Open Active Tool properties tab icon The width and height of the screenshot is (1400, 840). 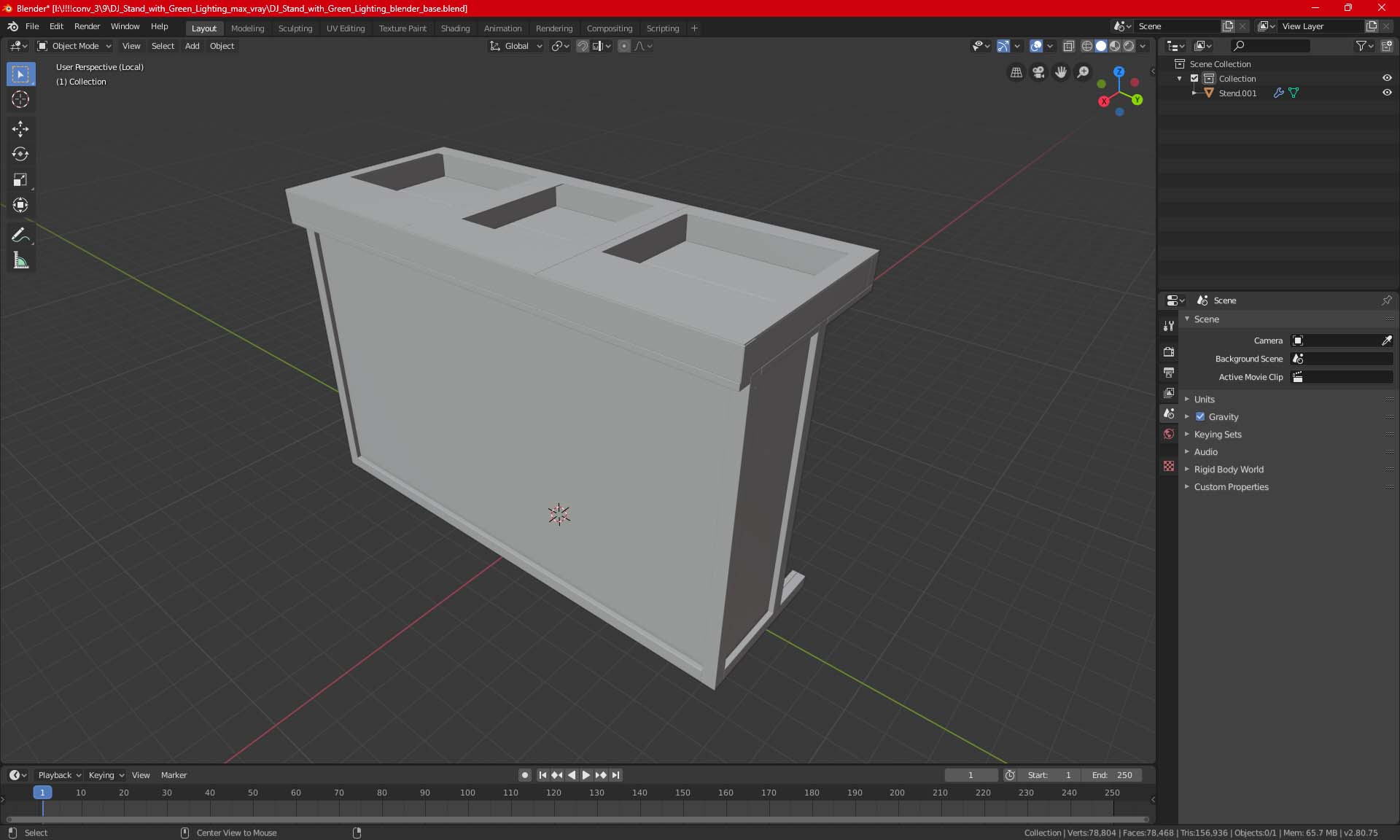pyautogui.click(x=1169, y=326)
